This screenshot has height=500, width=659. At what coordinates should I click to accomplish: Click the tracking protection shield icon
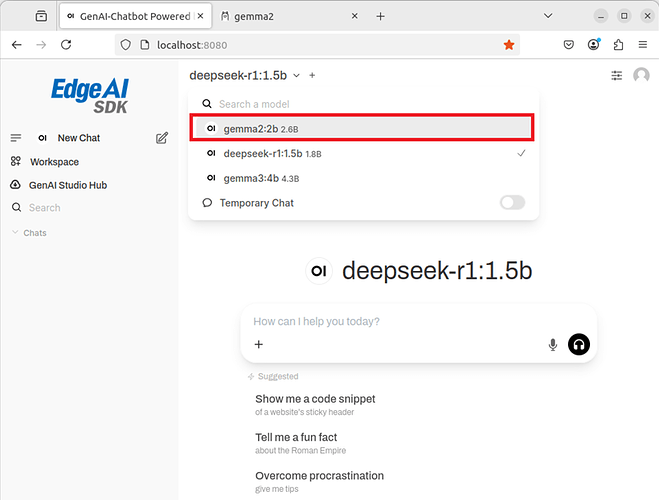click(x=126, y=45)
